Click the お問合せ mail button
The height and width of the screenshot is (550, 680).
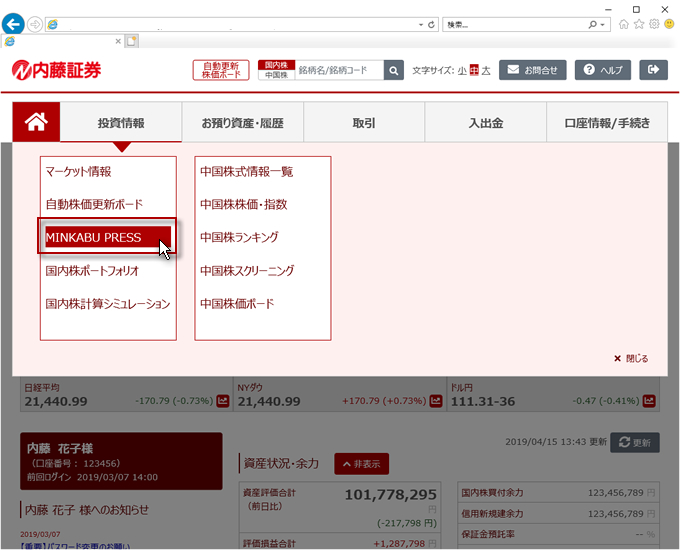534,70
